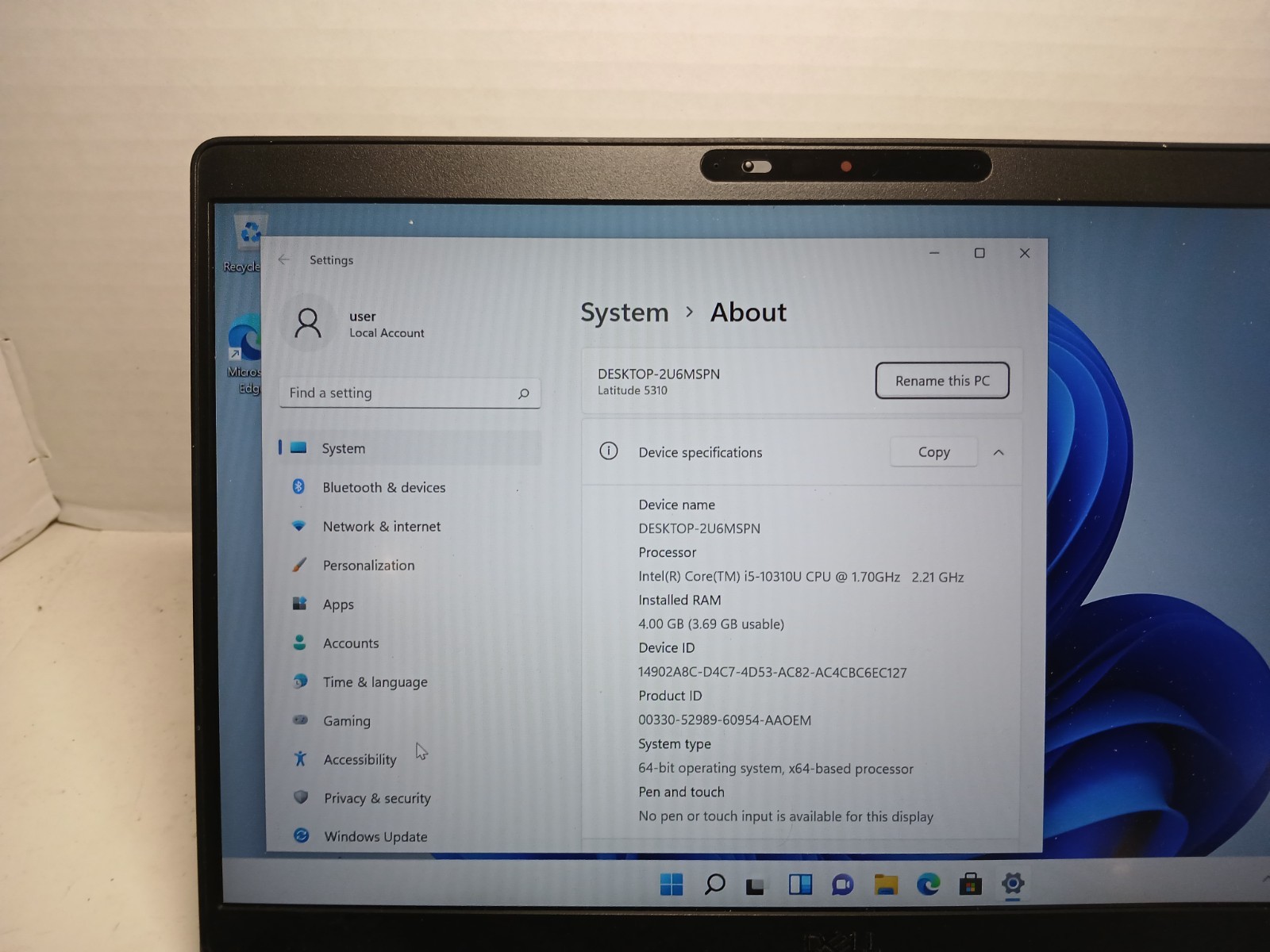This screenshot has height=952, width=1270.
Task: Select the processor value i5-10310U text
Action: (x=801, y=577)
